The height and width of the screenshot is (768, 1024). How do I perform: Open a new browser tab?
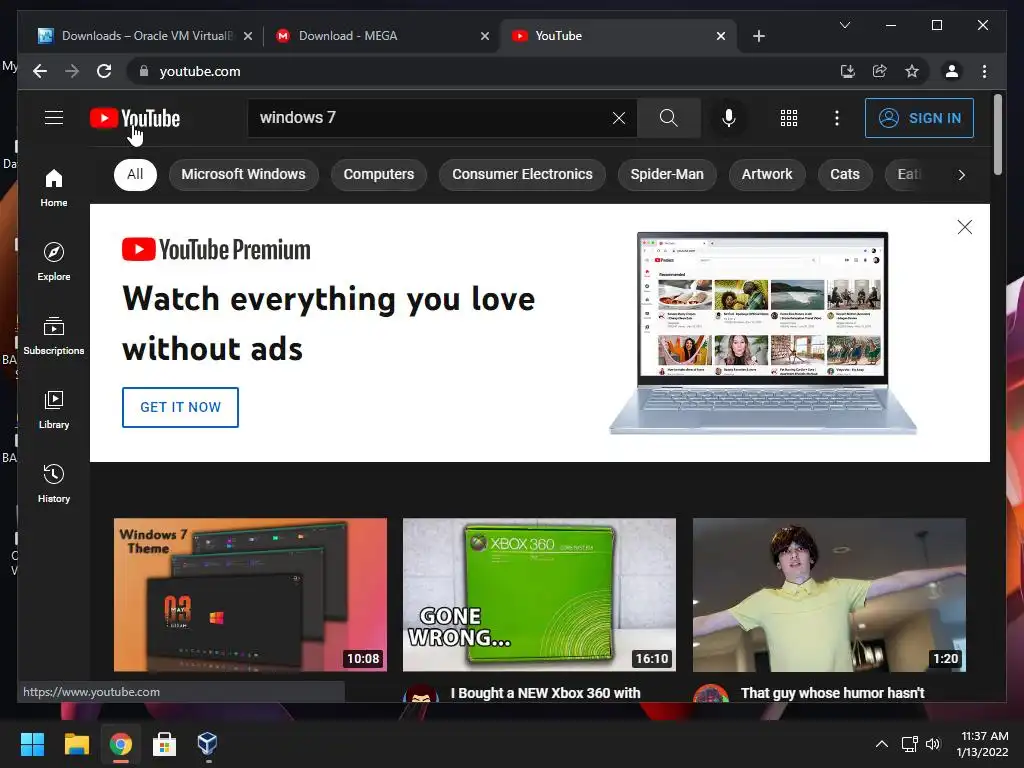758,36
